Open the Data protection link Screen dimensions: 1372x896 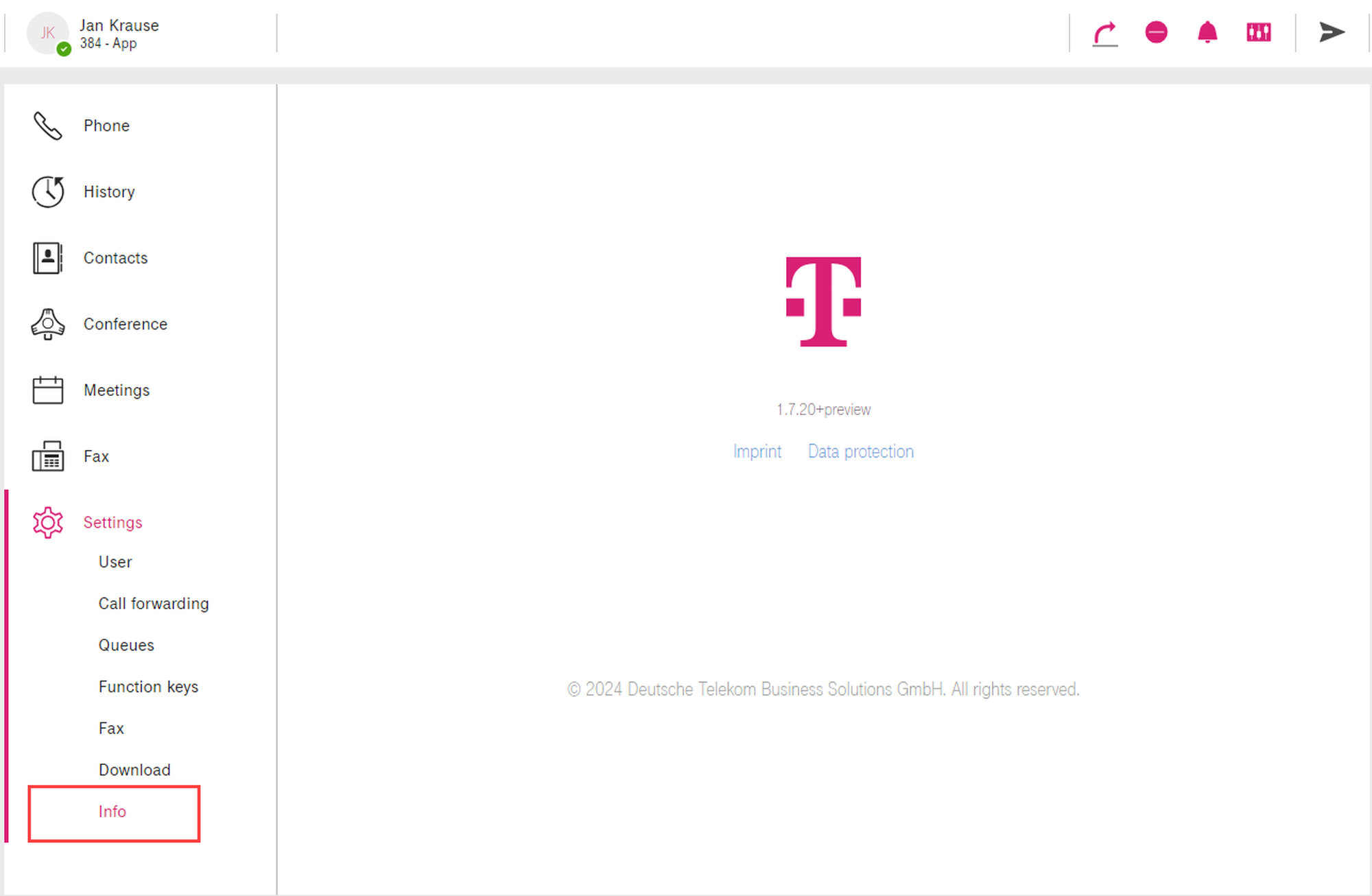(x=861, y=451)
